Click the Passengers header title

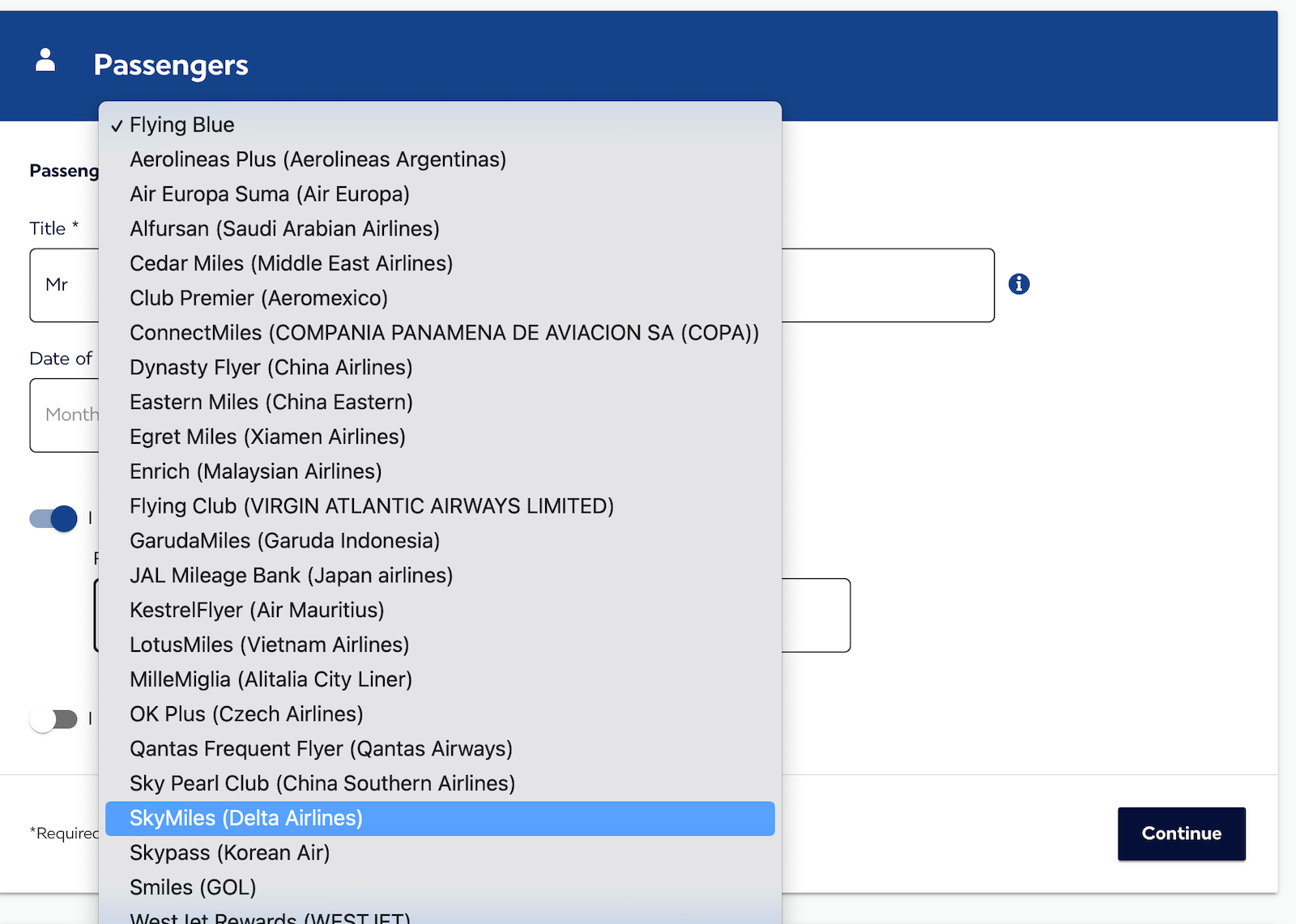[x=171, y=65]
